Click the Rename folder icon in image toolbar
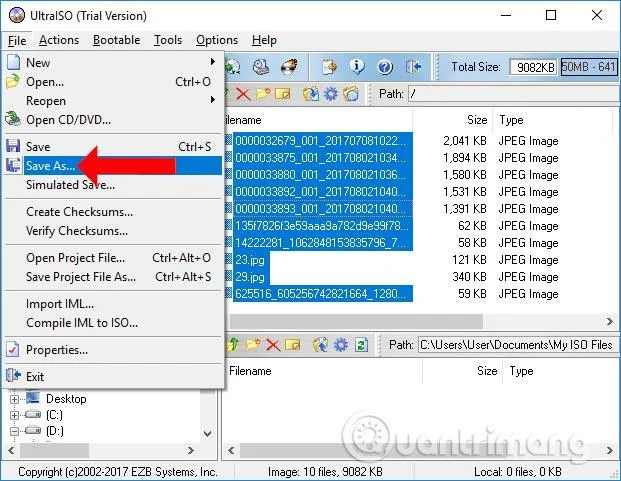The width and height of the screenshot is (621, 481). tap(282, 94)
